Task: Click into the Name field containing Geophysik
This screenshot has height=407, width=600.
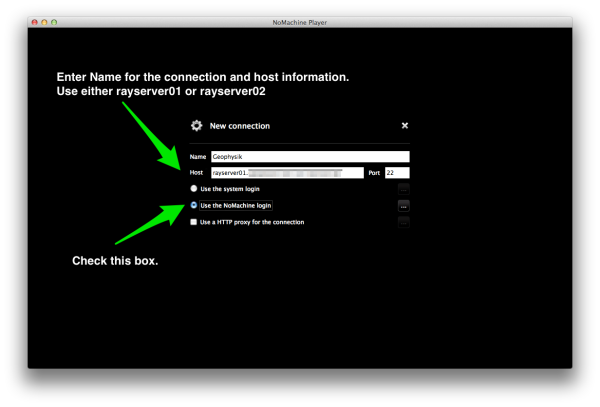Action: [309, 157]
